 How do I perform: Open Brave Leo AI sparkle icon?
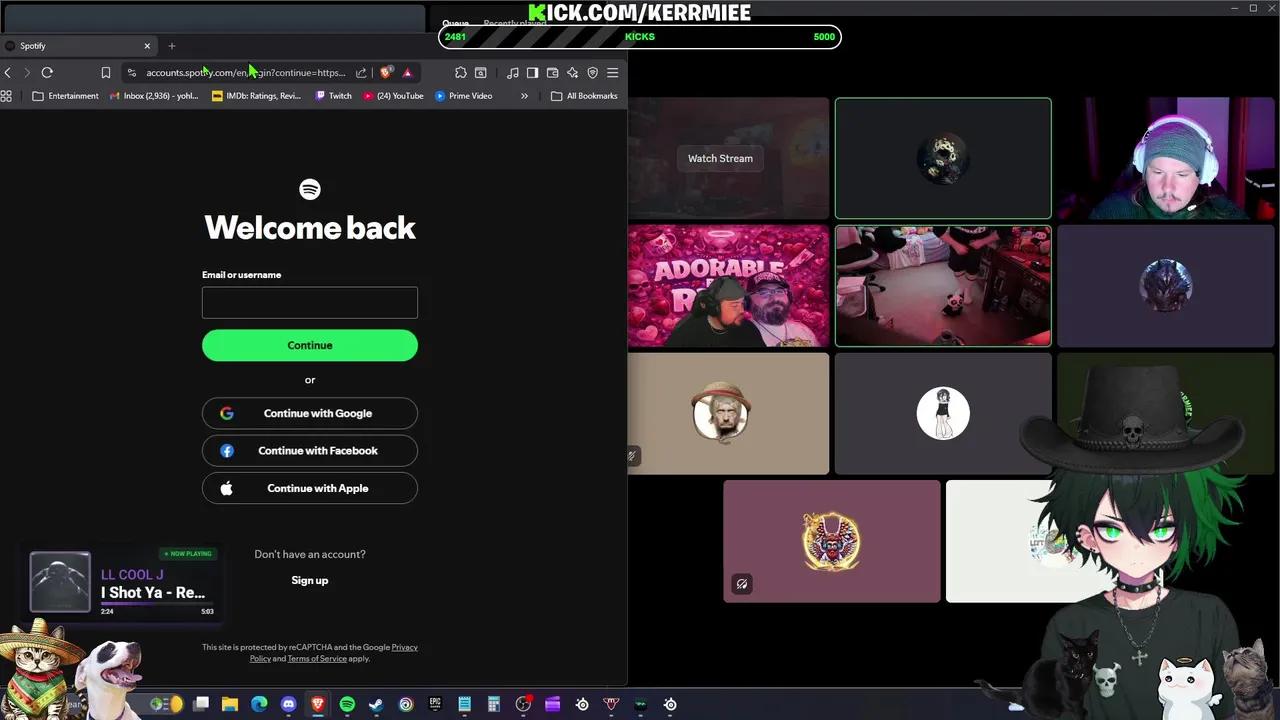572,72
